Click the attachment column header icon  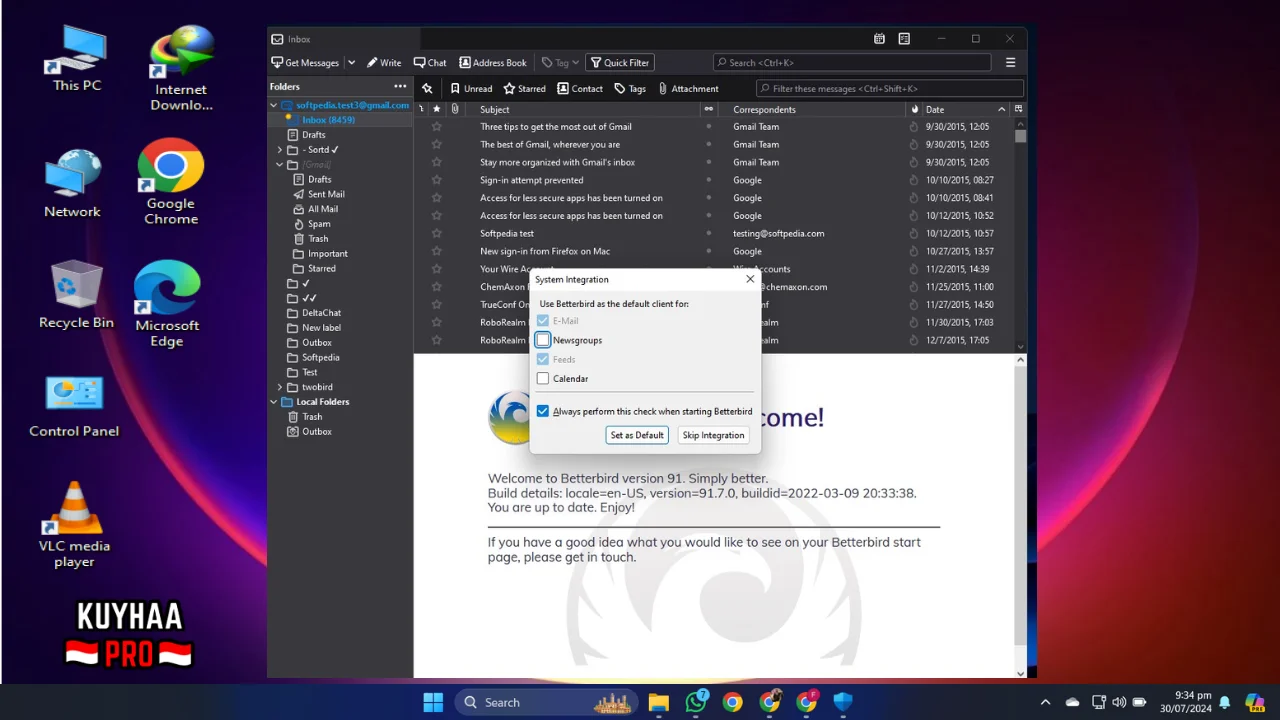(x=455, y=109)
